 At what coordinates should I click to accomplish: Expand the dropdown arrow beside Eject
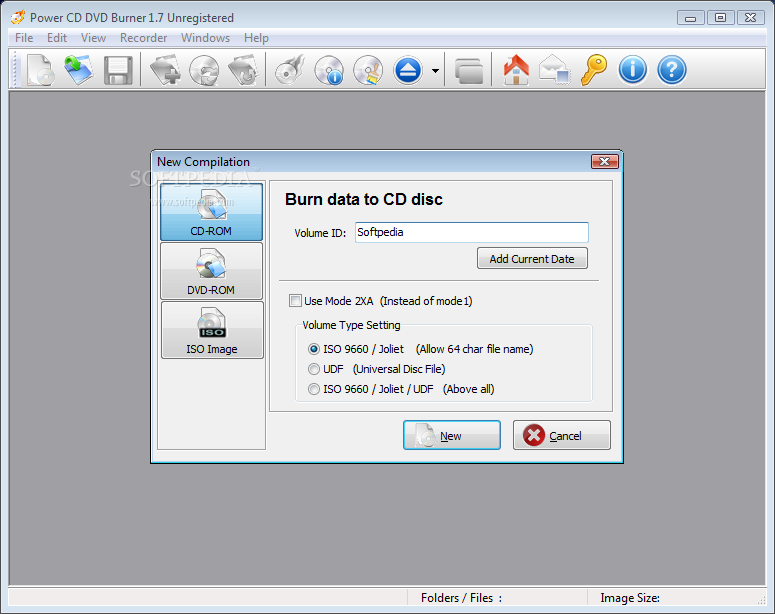click(435, 71)
